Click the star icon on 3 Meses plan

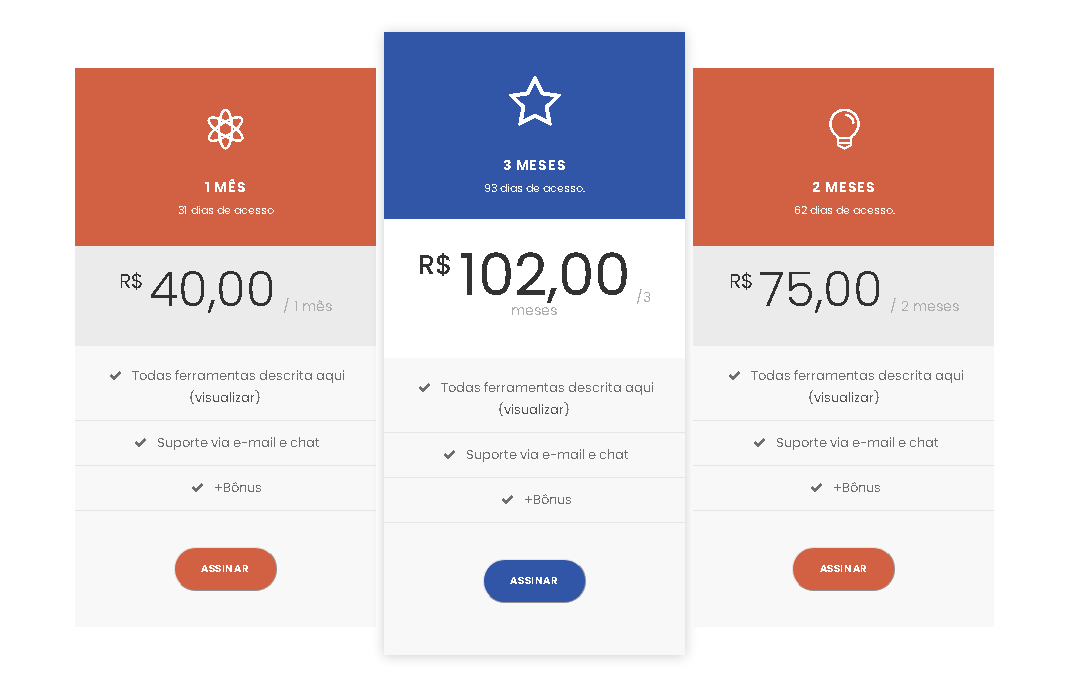pos(535,101)
